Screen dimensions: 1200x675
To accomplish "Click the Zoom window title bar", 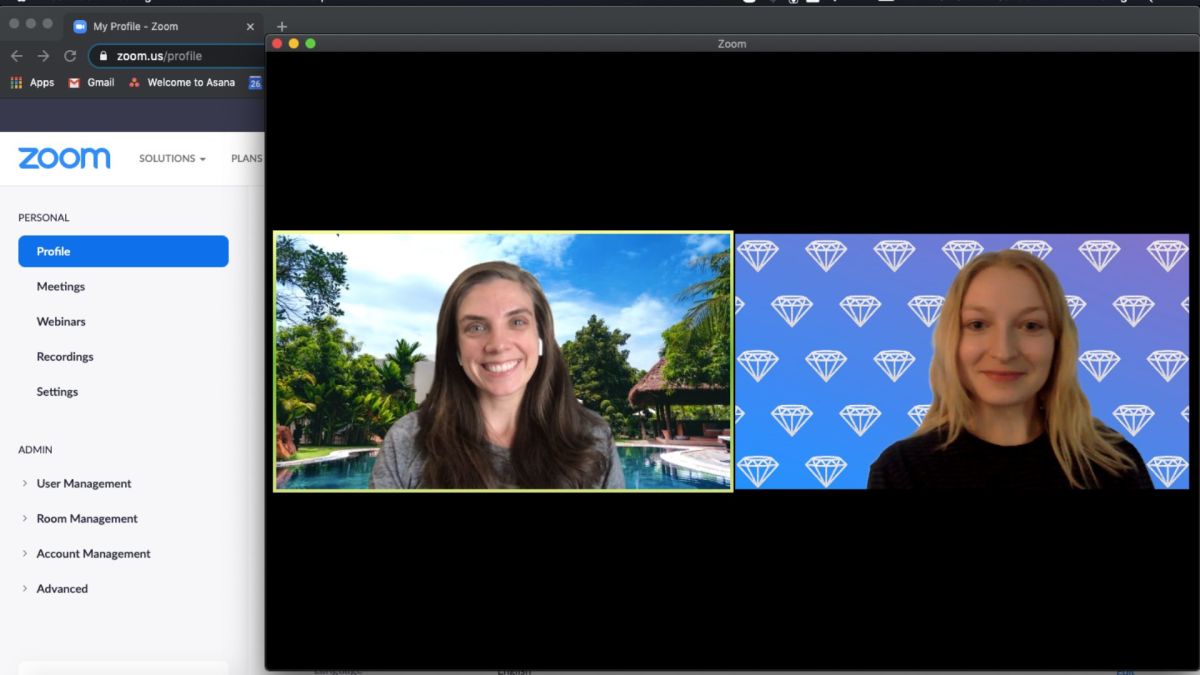I will click(732, 43).
